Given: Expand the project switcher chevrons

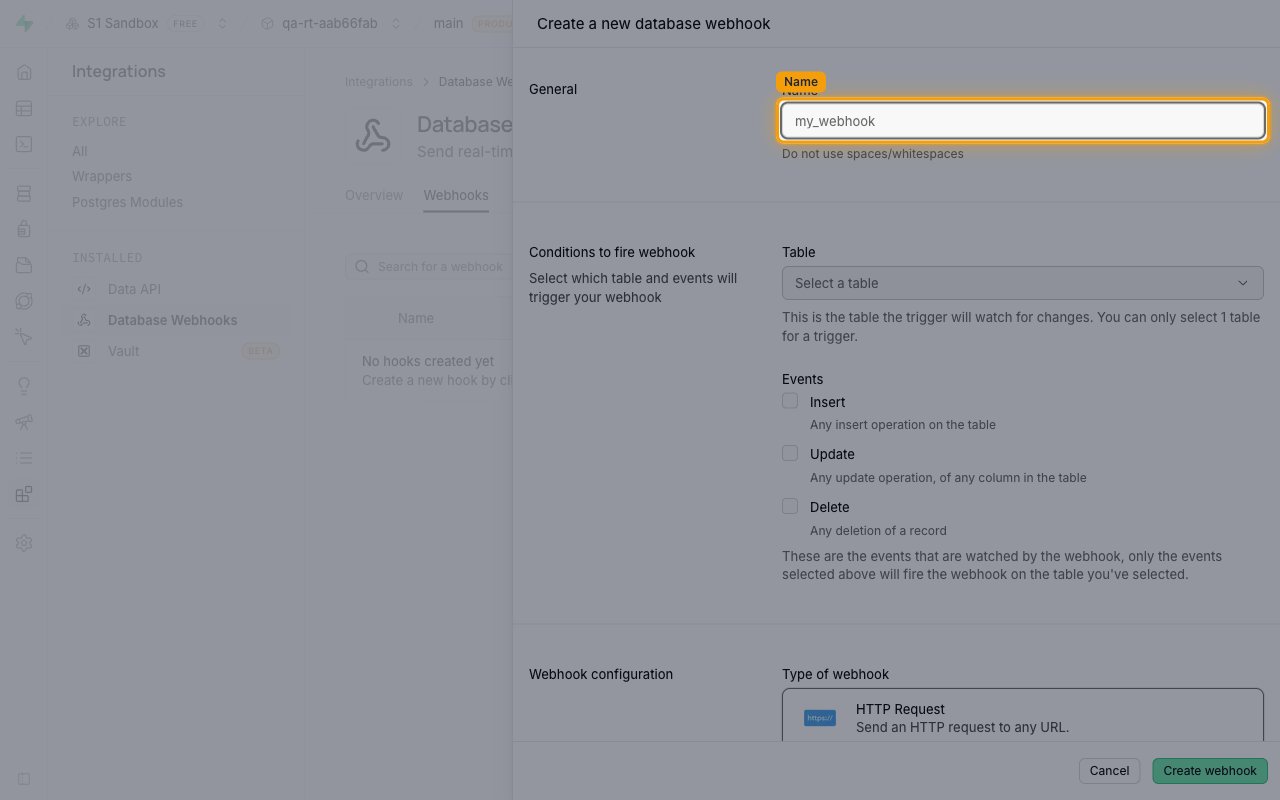Looking at the screenshot, I should [x=396, y=23].
